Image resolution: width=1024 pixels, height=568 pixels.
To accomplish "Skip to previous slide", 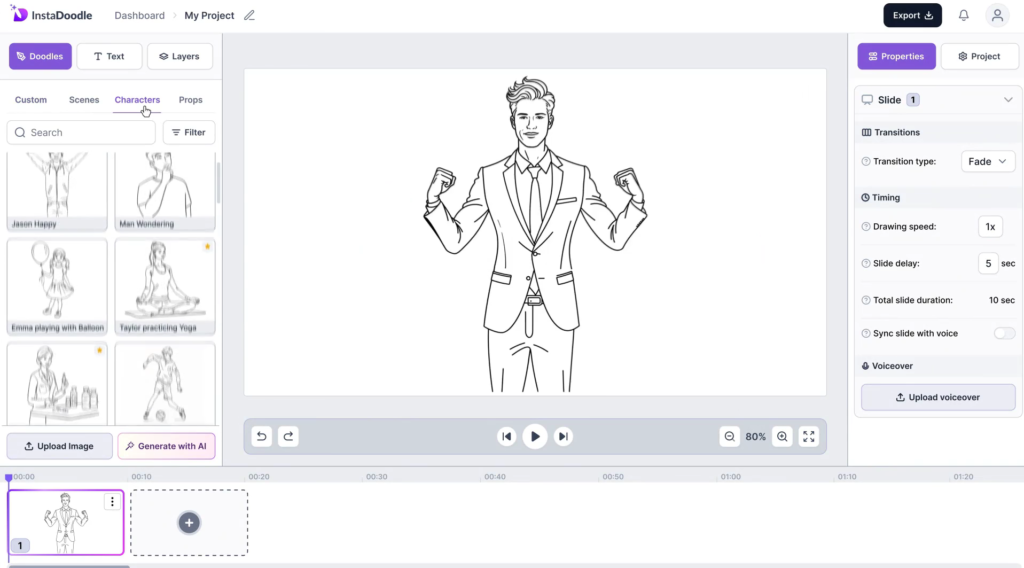I will [506, 436].
